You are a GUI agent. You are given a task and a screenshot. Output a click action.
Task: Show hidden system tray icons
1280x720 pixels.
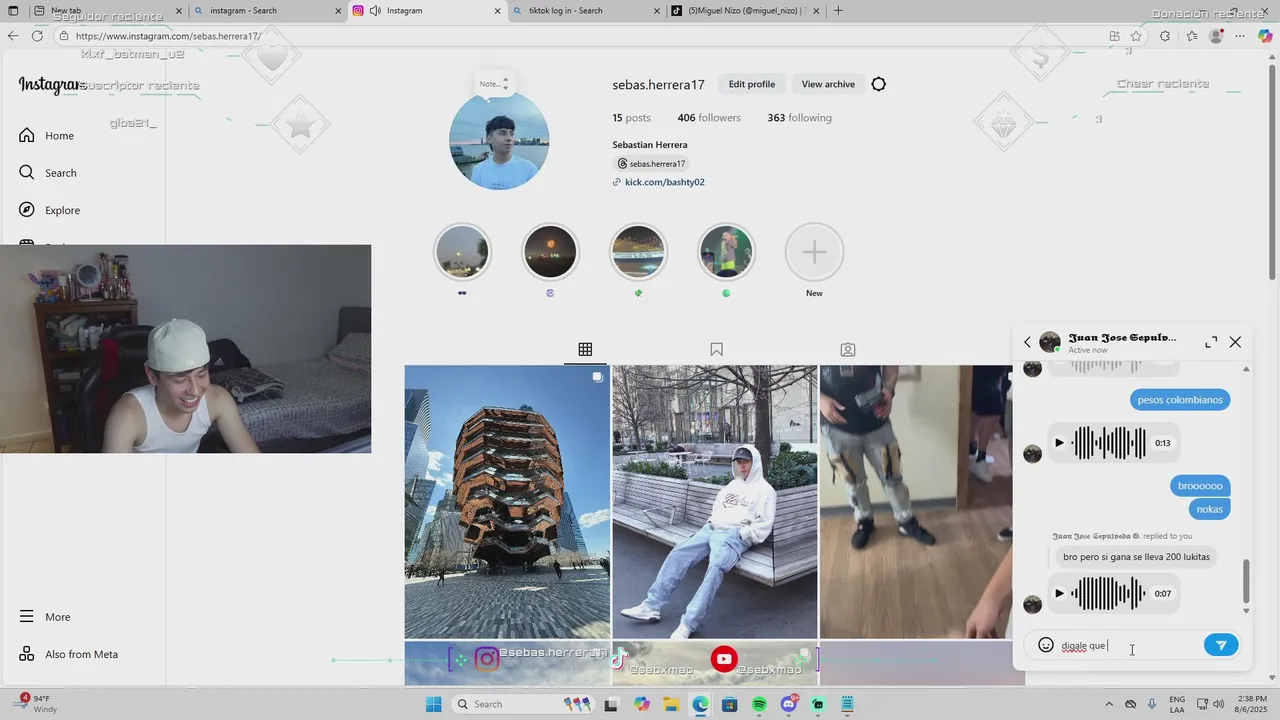(1109, 704)
